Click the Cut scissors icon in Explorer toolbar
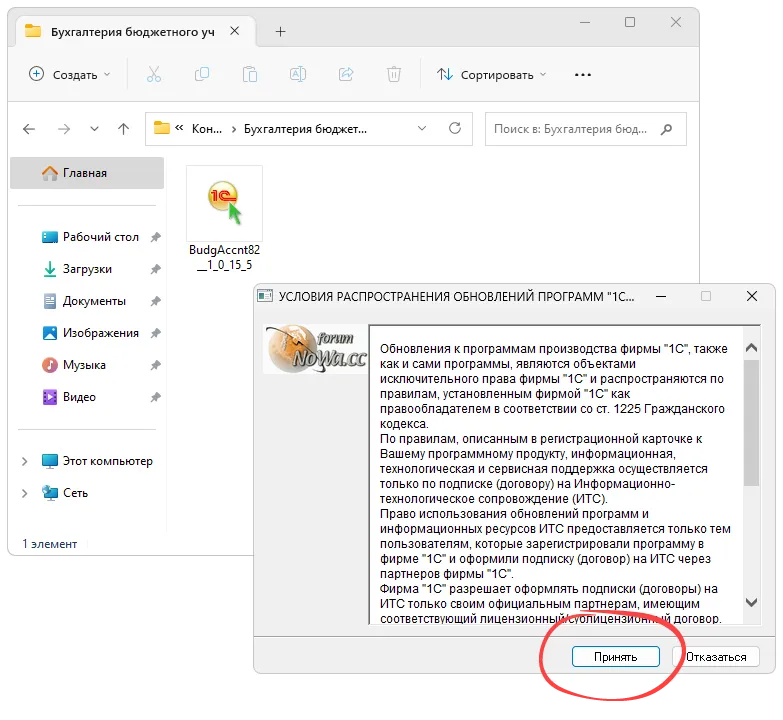Viewport: 783px width, 720px height. [154, 74]
